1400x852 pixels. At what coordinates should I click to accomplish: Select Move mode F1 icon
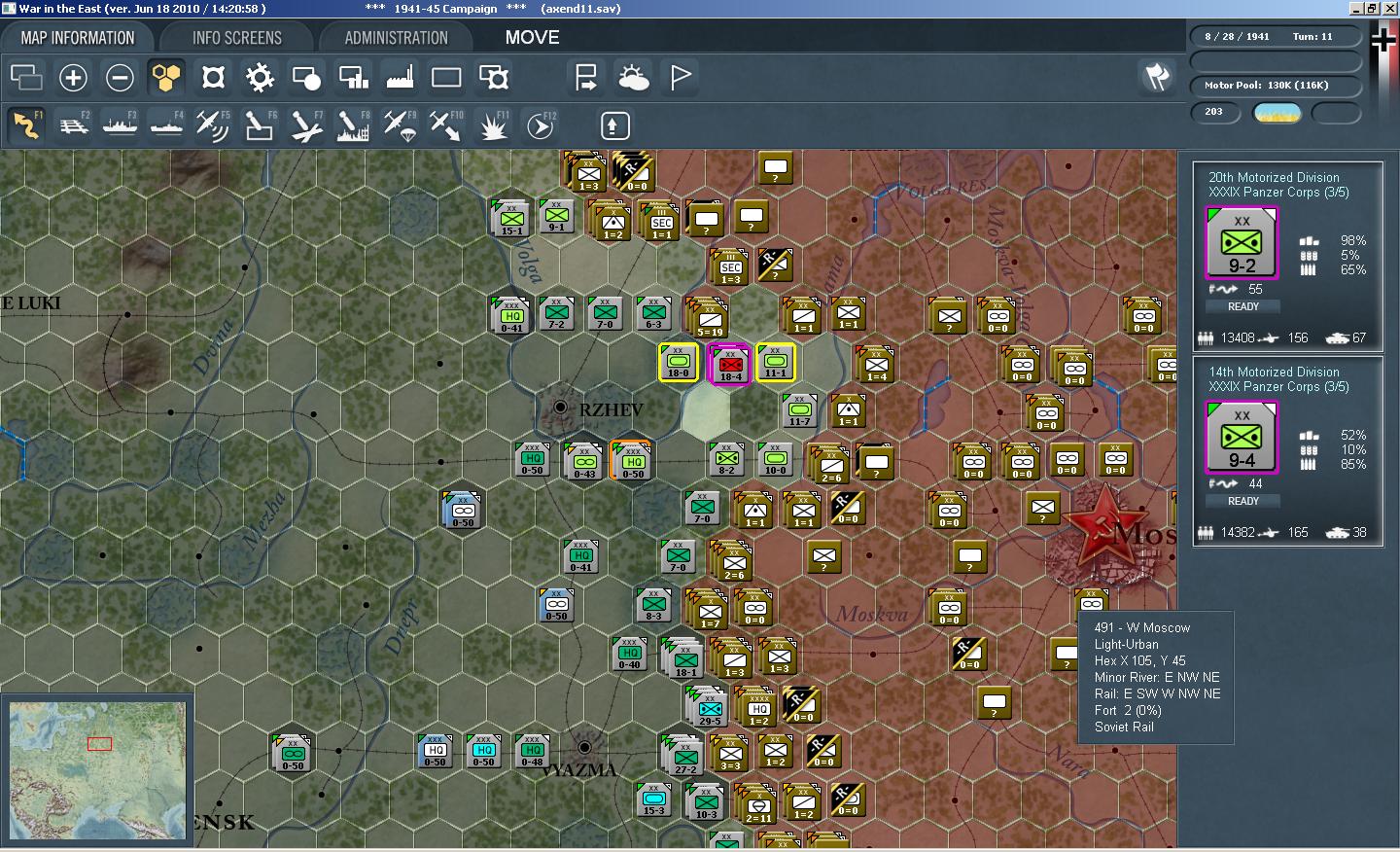26,125
